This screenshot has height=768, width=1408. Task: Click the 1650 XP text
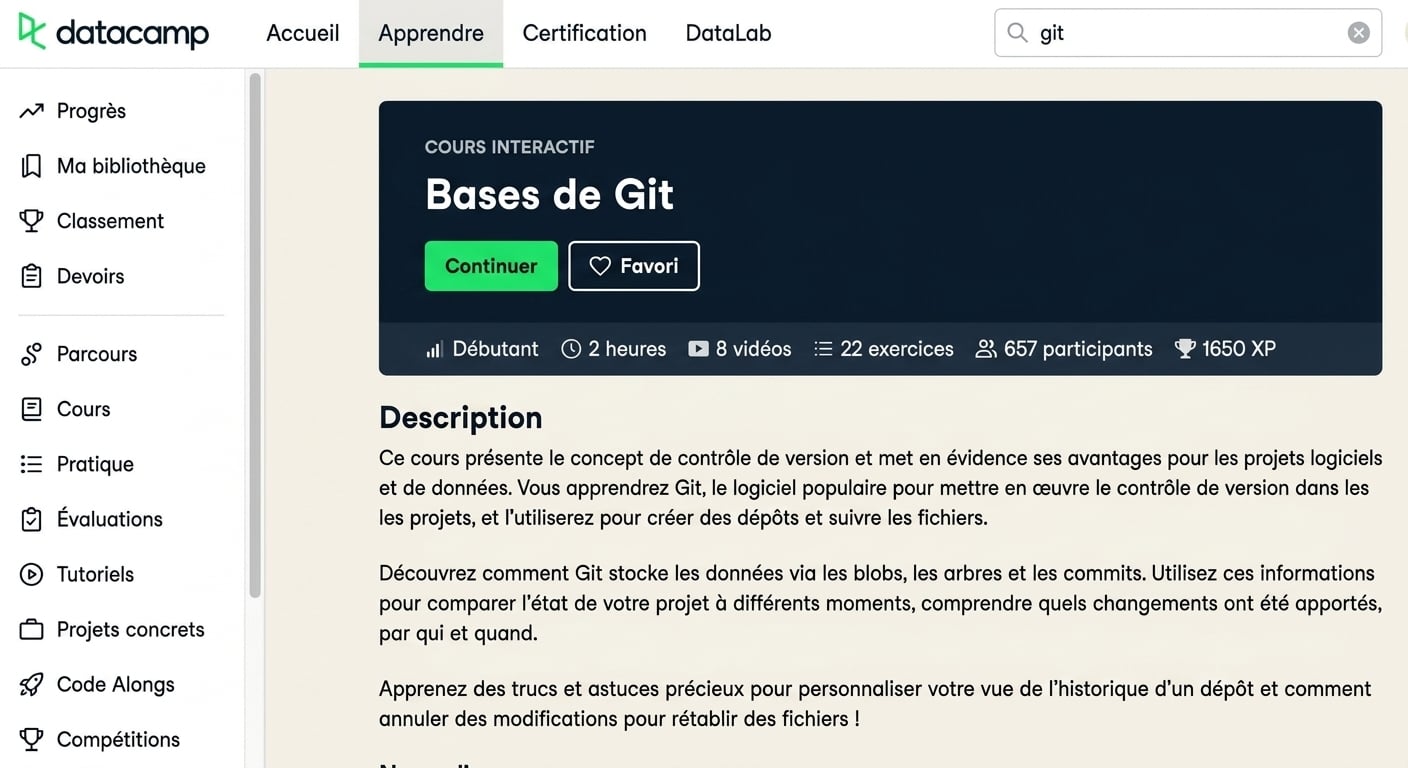[x=1239, y=349]
